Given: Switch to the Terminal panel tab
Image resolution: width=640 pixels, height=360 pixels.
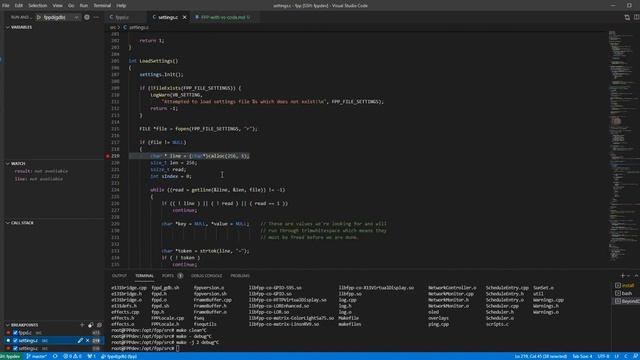Looking at the screenshot, I should (144, 276).
